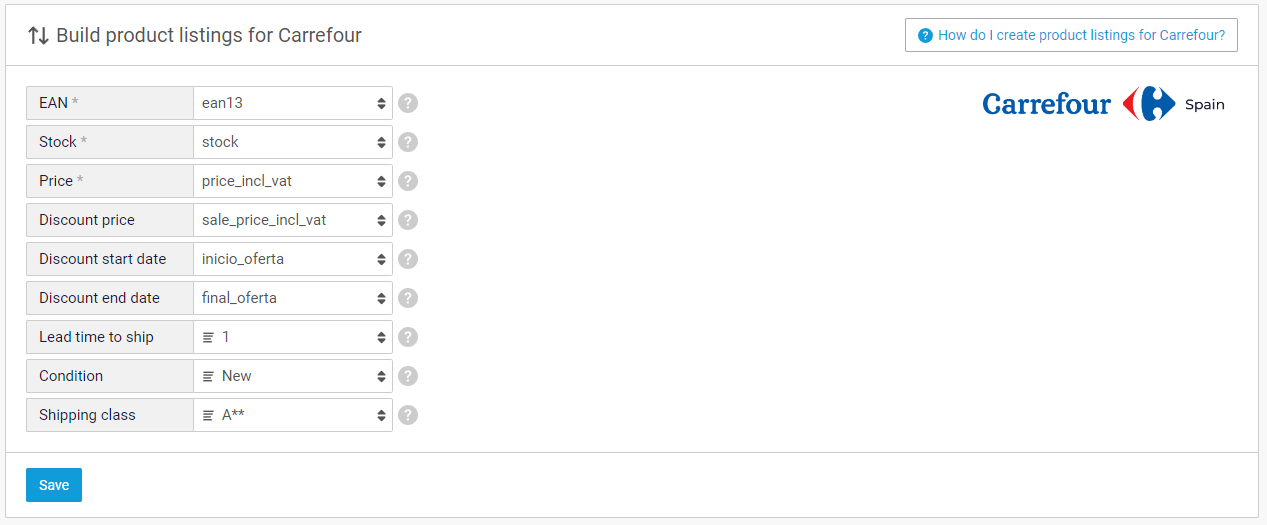Open Discount price dropdown sale_price_incl_vat
The image size is (1267, 525).
pos(293,220)
